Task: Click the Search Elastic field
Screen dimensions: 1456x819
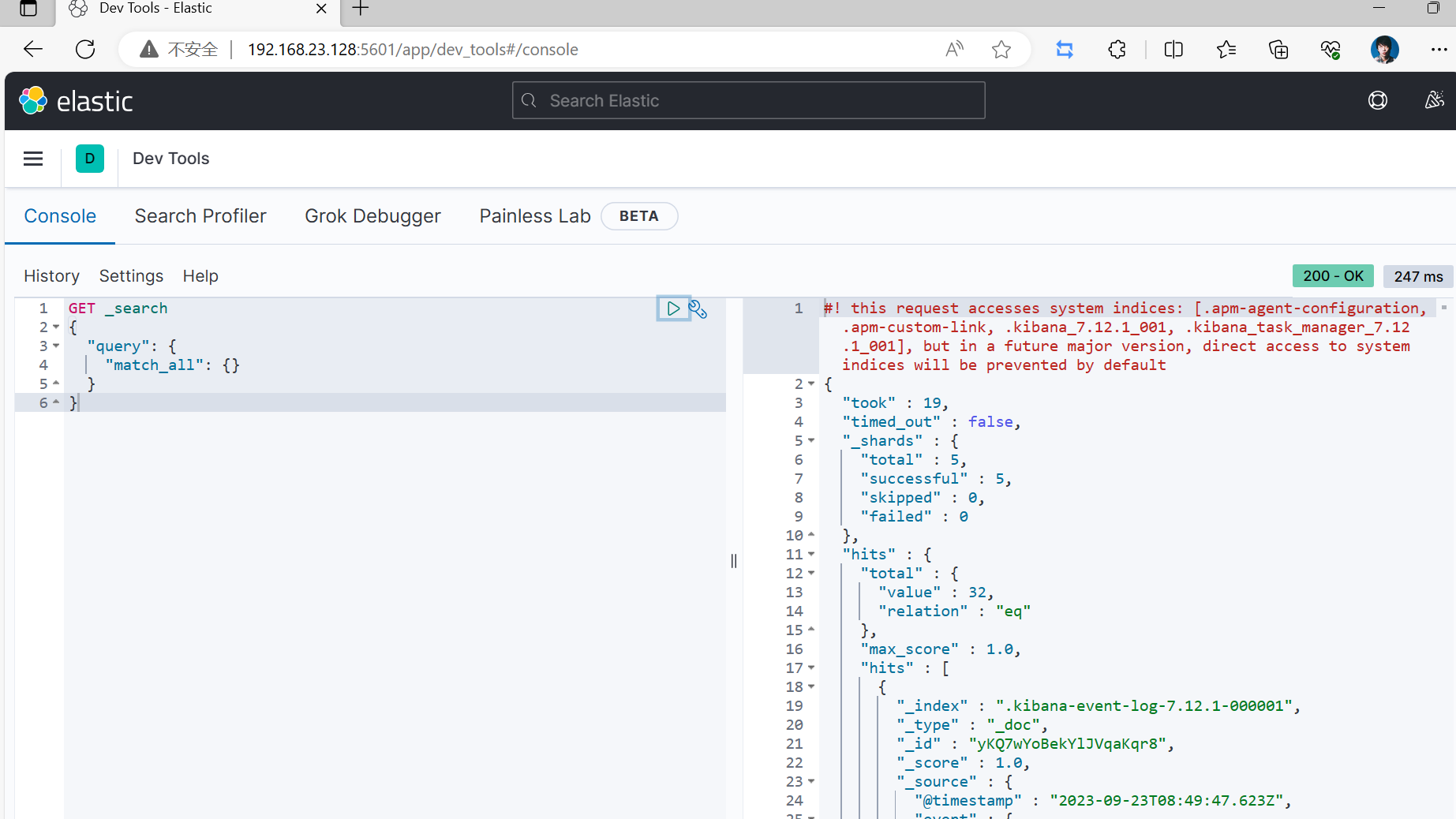Action: [x=748, y=100]
